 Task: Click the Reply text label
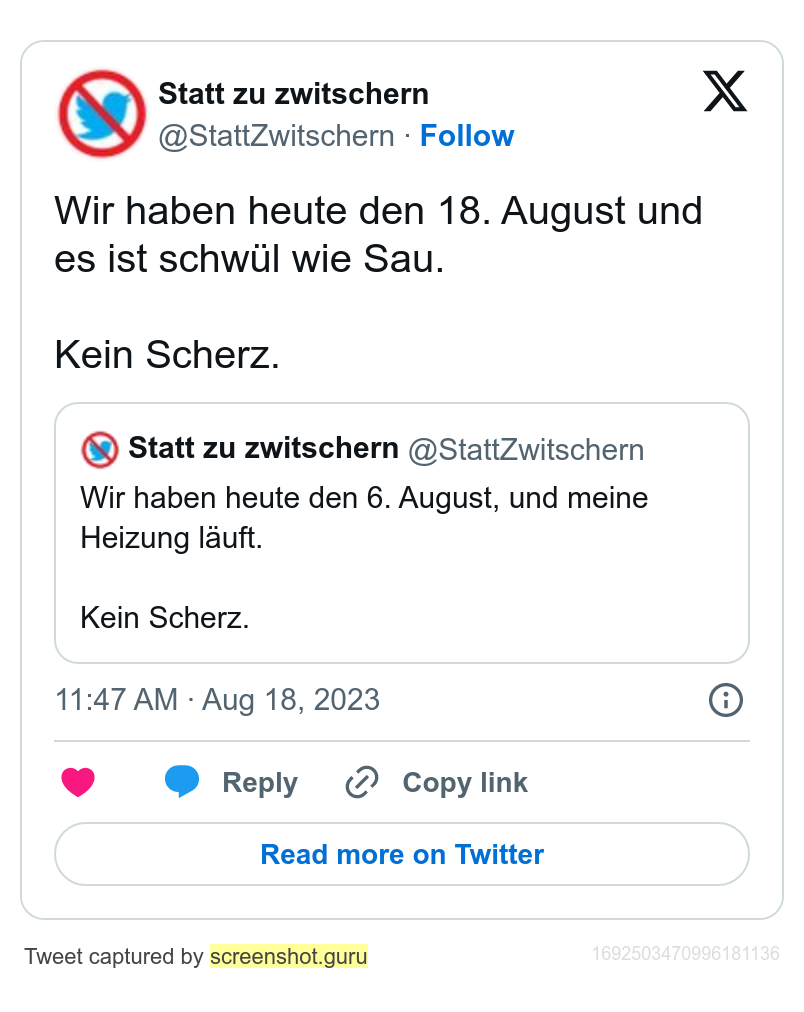[x=260, y=783]
